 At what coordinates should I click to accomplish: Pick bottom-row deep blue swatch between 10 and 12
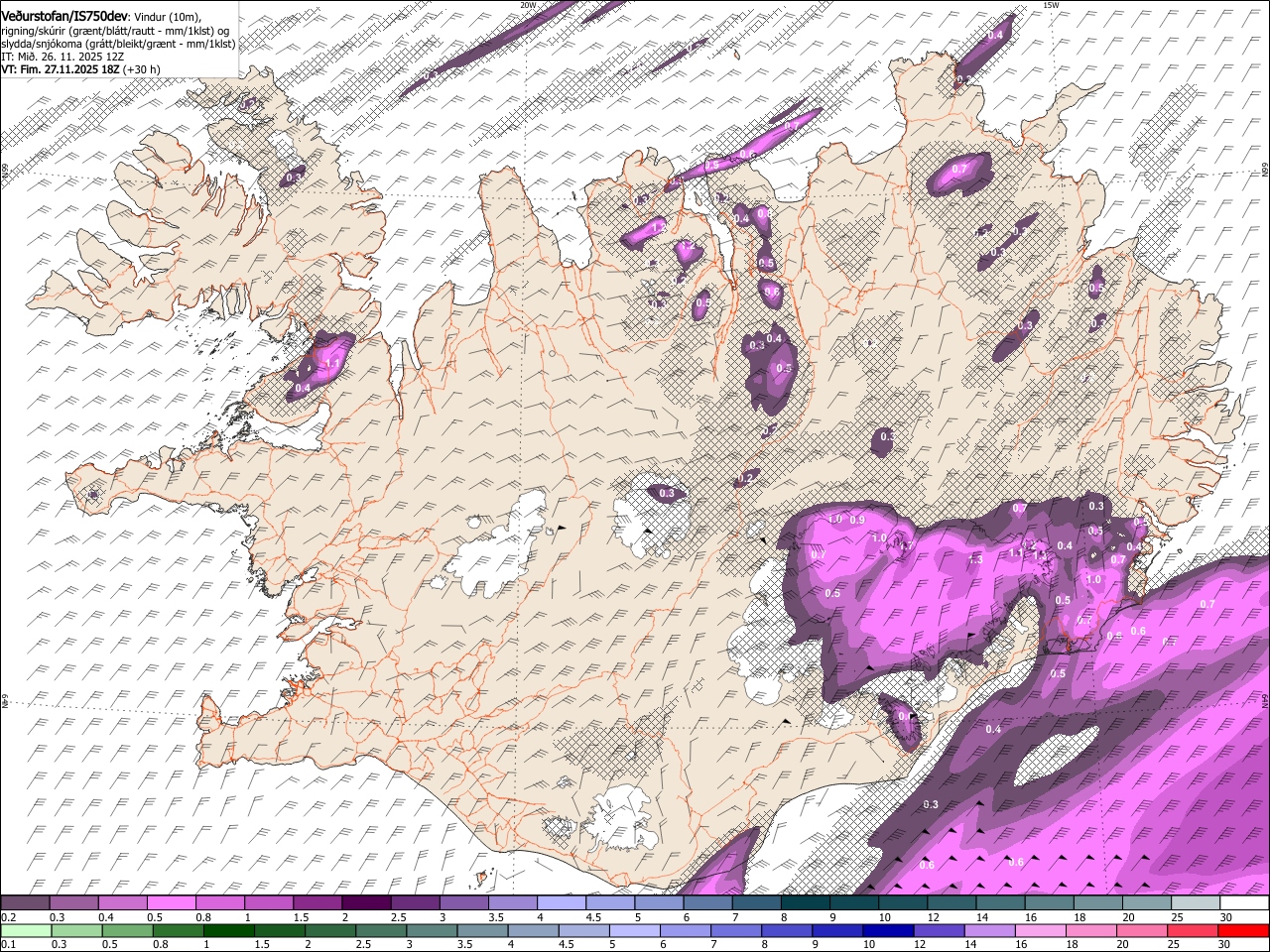coord(887,930)
